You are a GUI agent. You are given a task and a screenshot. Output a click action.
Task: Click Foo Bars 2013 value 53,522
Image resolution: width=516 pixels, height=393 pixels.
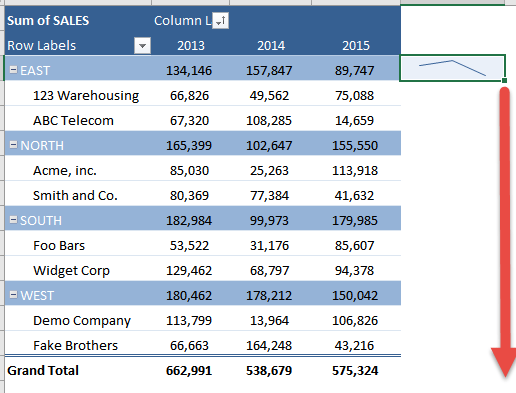coord(189,246)
